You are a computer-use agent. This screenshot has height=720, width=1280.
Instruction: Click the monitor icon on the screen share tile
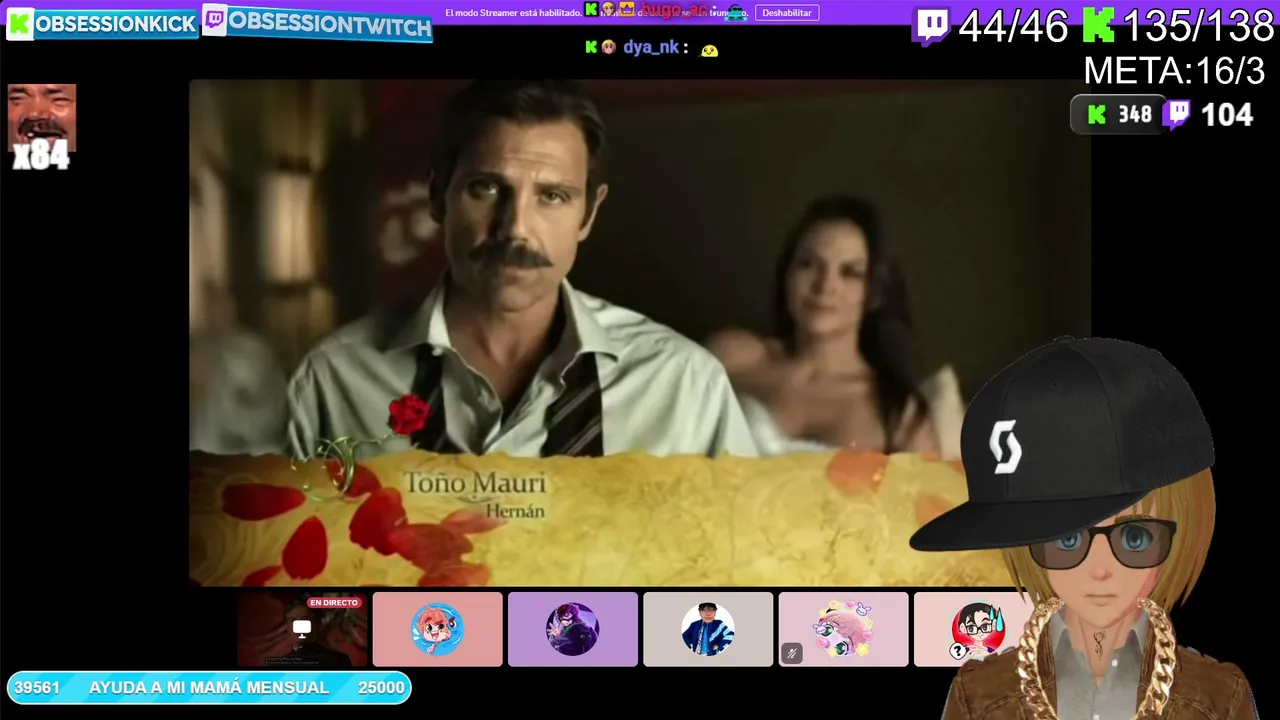point(302,628)
